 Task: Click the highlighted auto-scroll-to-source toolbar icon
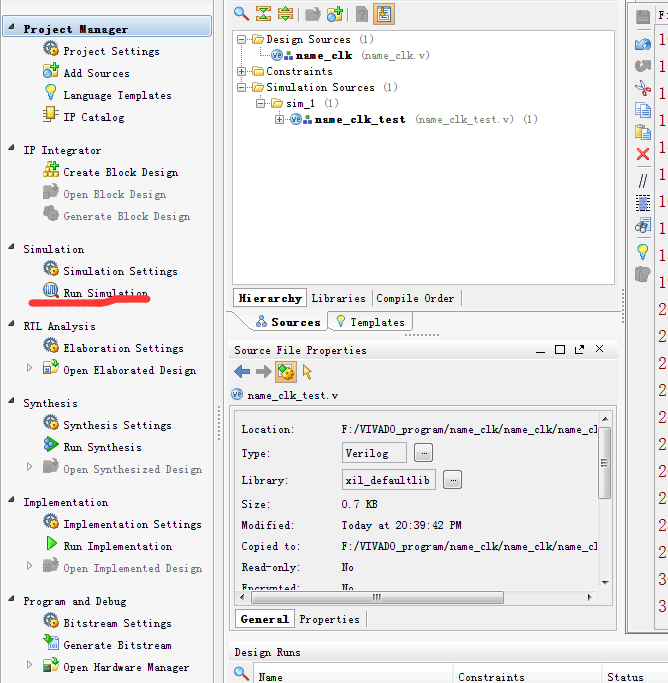(384, 14)
